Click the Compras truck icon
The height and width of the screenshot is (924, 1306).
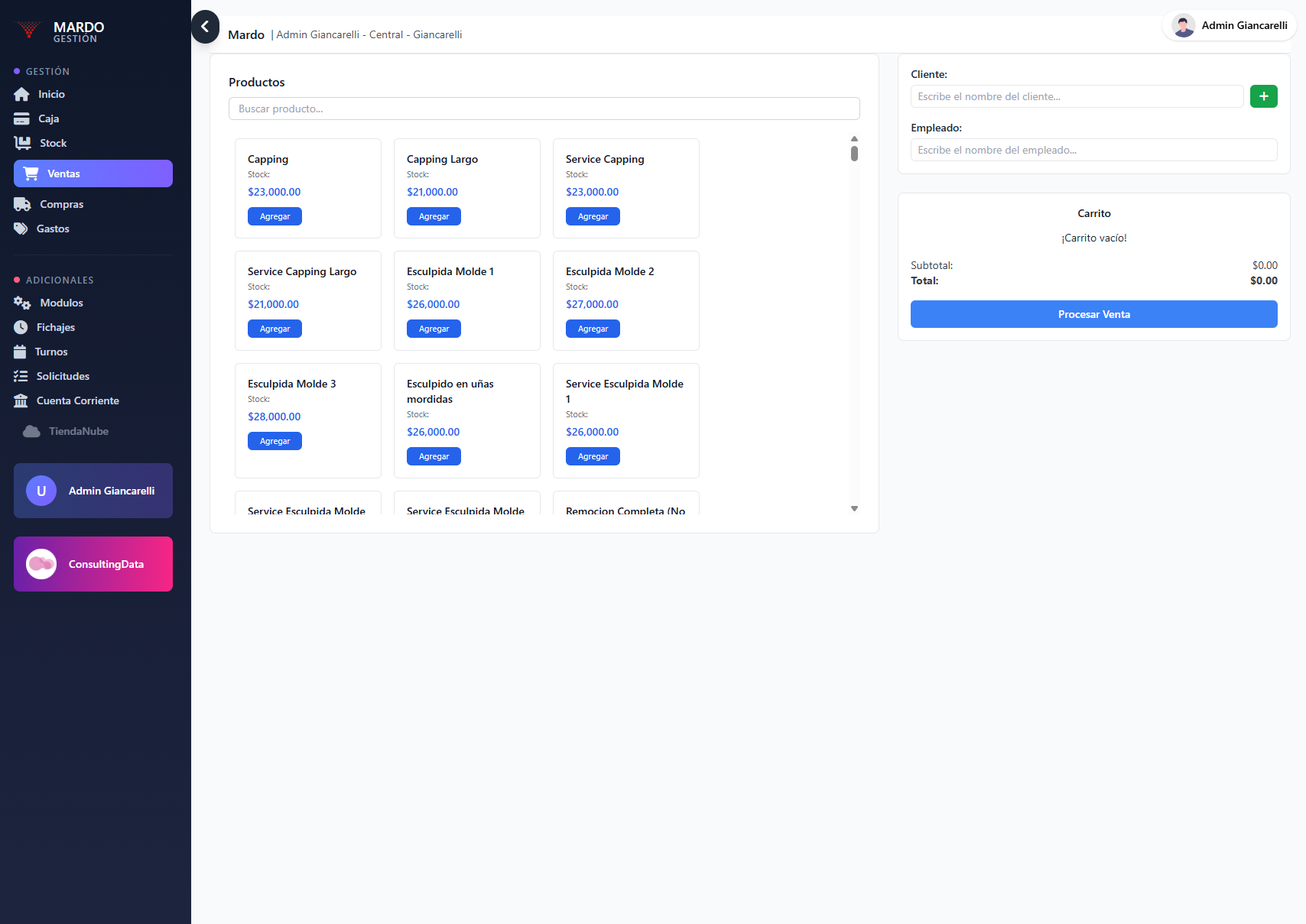pyautogui.click(x=22, y=204)
